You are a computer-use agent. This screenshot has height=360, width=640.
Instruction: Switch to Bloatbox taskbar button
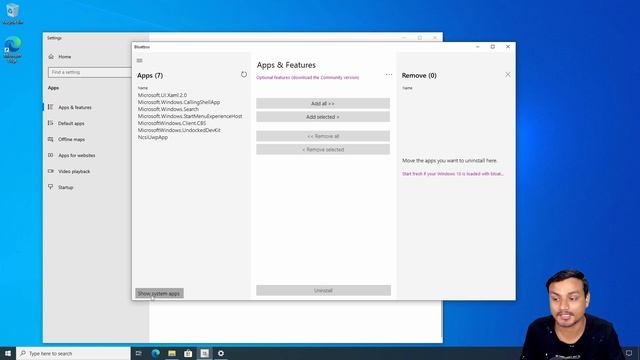point(204,353)
